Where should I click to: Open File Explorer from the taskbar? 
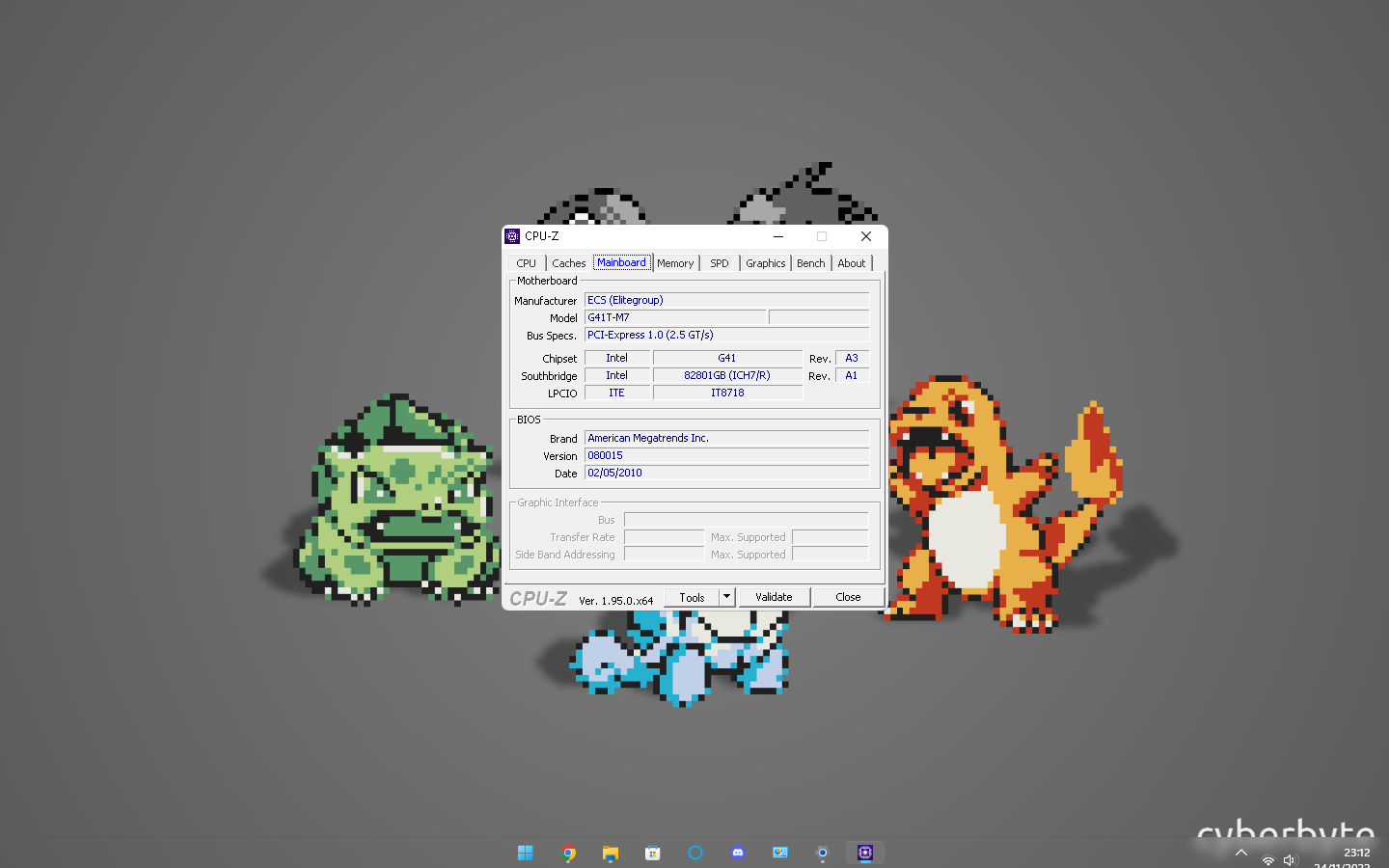(611, 853)
